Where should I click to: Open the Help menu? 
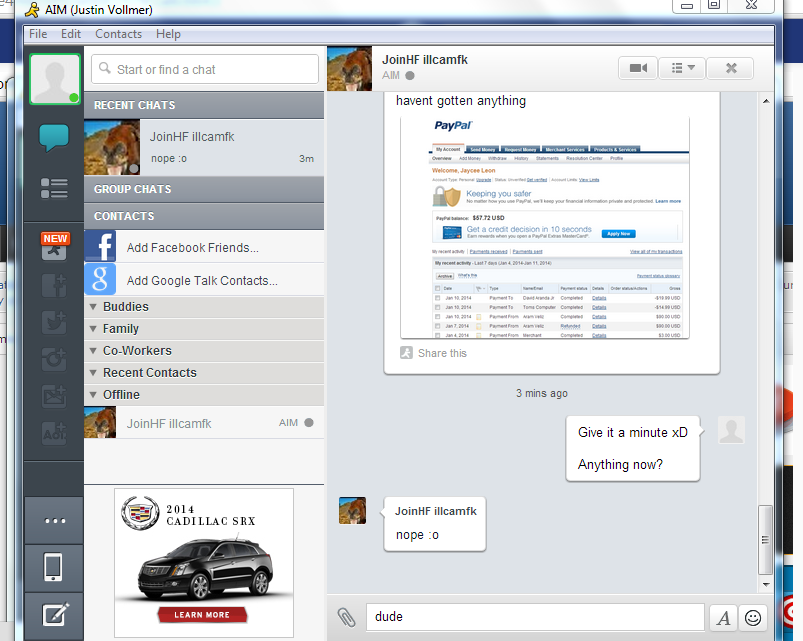coord(168,34)
